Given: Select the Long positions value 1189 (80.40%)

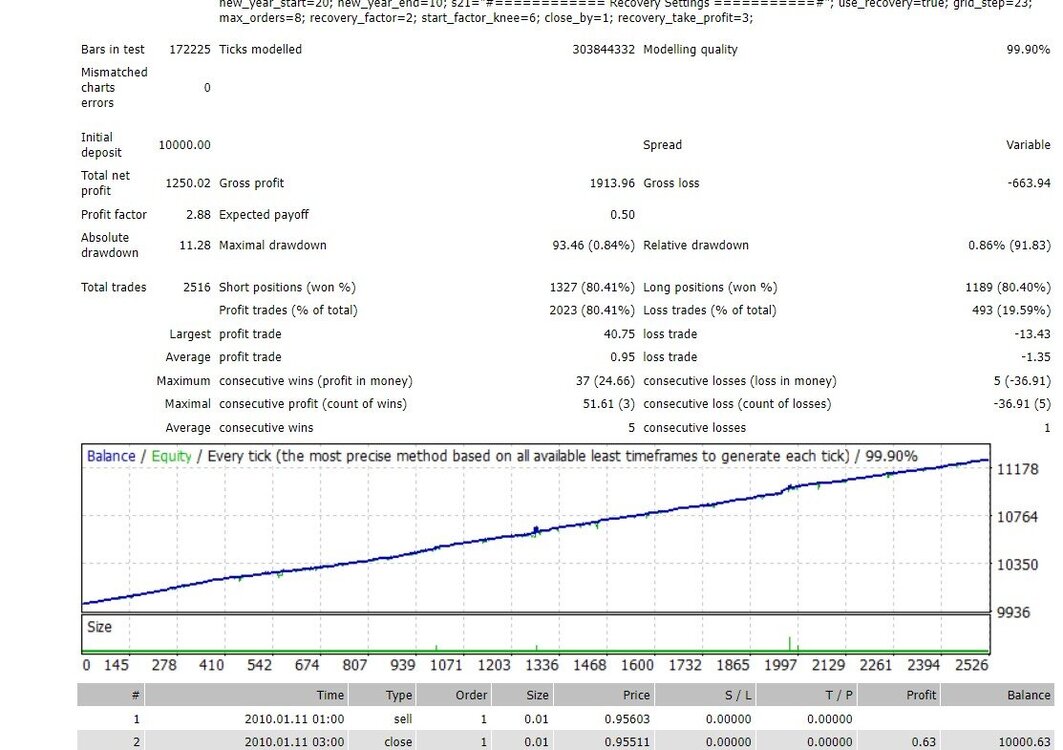Looking at the screenshot, I should (1008, 288).
